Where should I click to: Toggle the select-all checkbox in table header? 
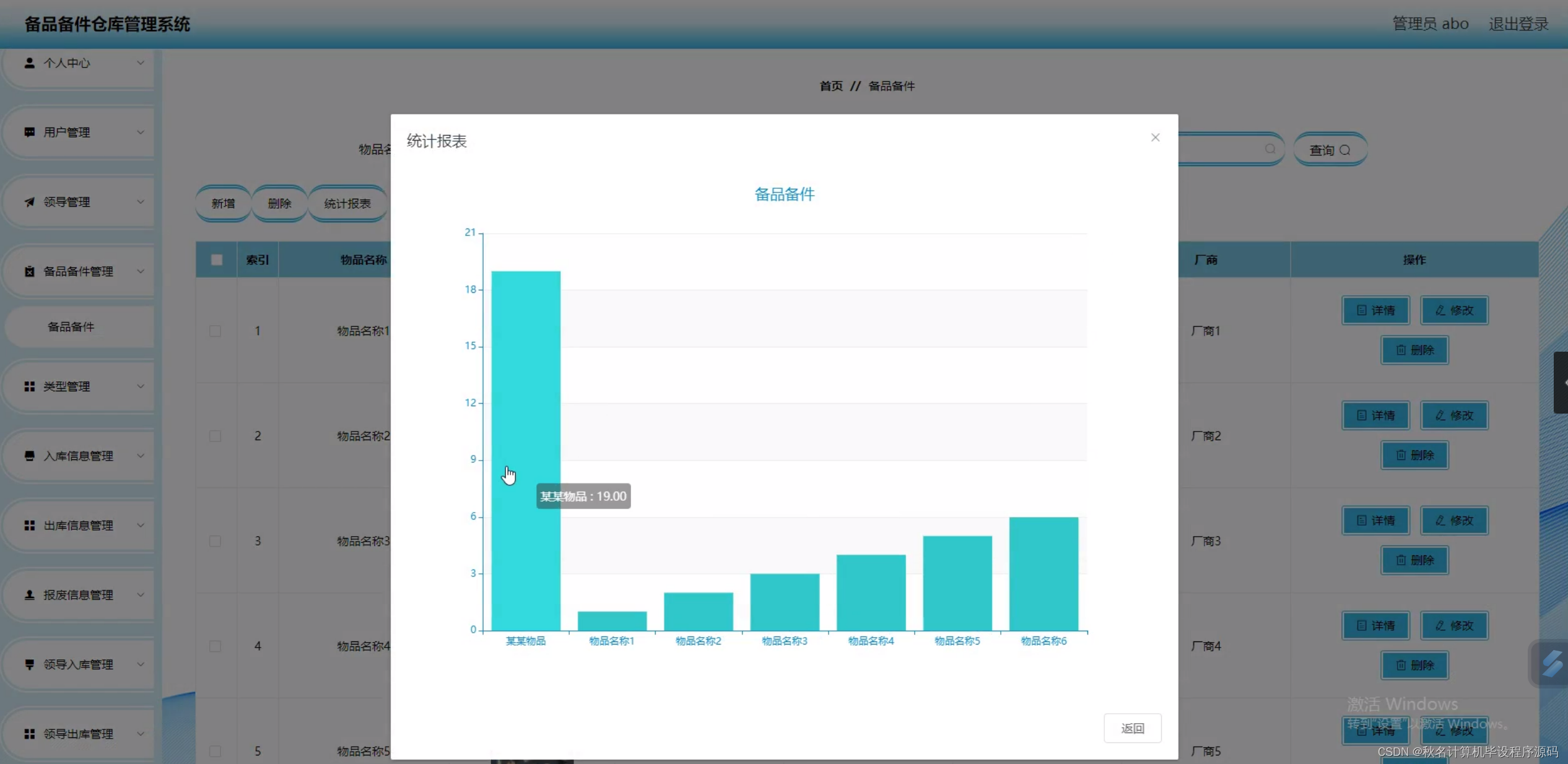[x=216, y=259]
